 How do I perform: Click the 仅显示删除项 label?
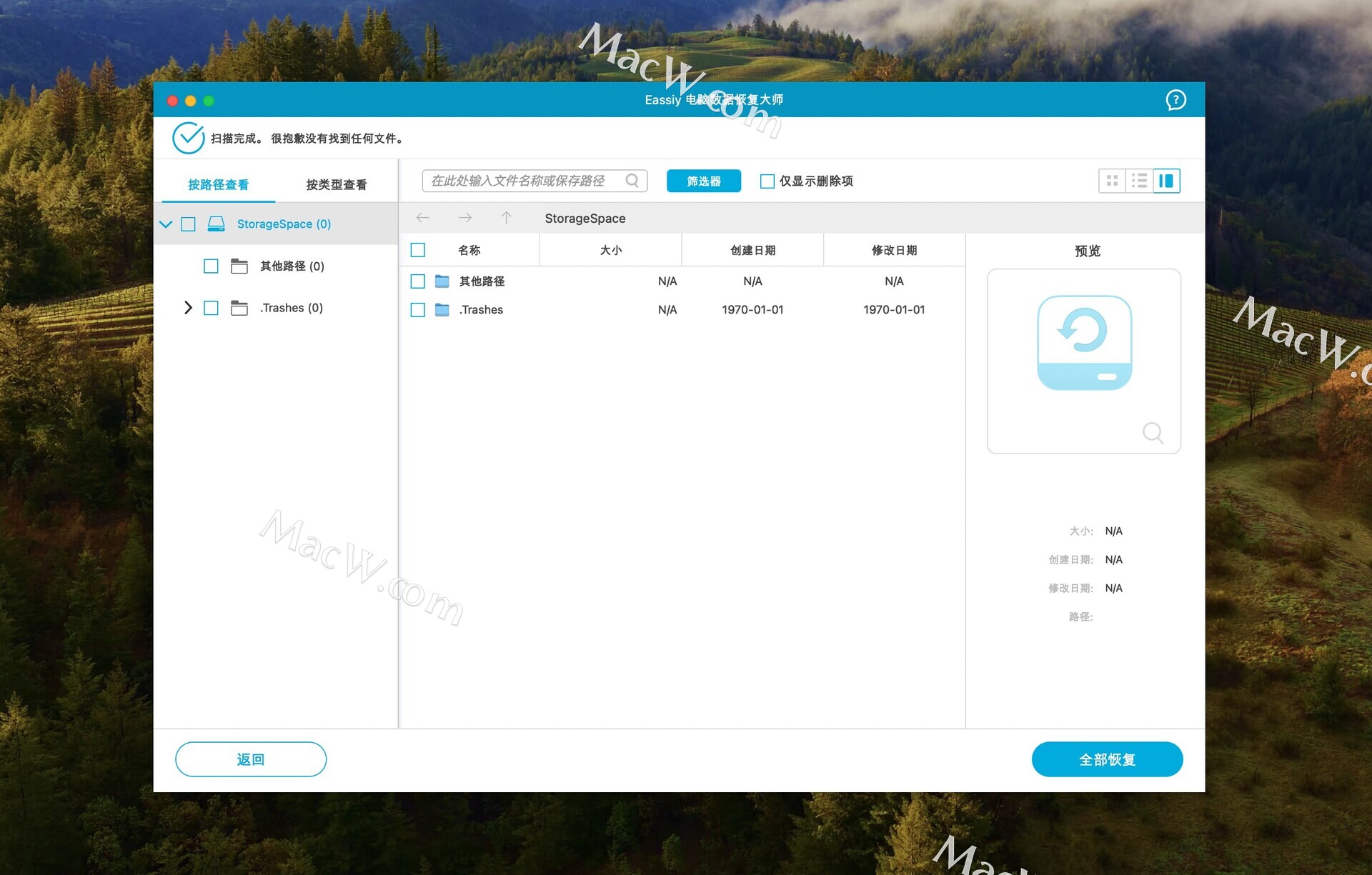tap(816, 181)
